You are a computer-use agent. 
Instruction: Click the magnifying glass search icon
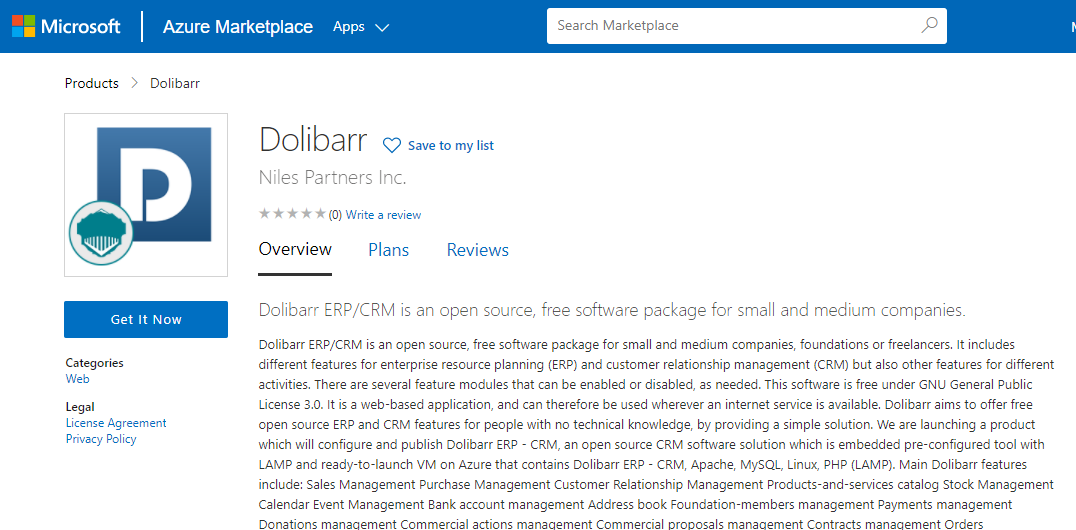click(x=929, y=26)
